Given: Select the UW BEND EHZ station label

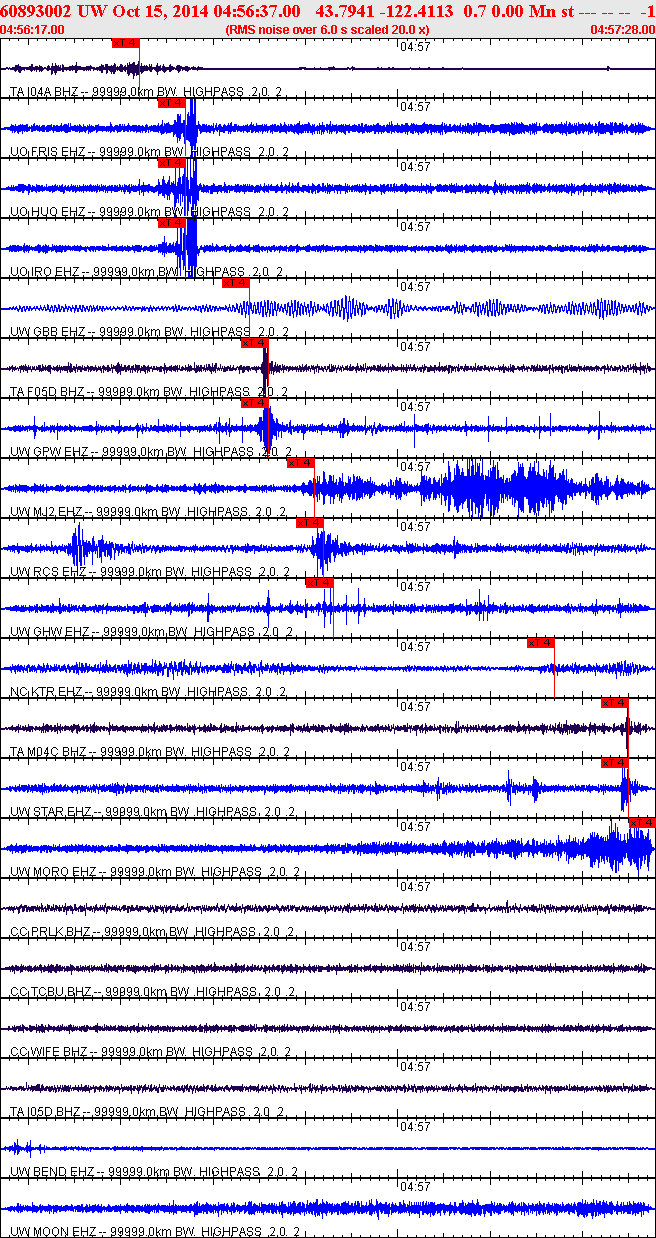Looking at the screenshot, I should pos(152,1172).
